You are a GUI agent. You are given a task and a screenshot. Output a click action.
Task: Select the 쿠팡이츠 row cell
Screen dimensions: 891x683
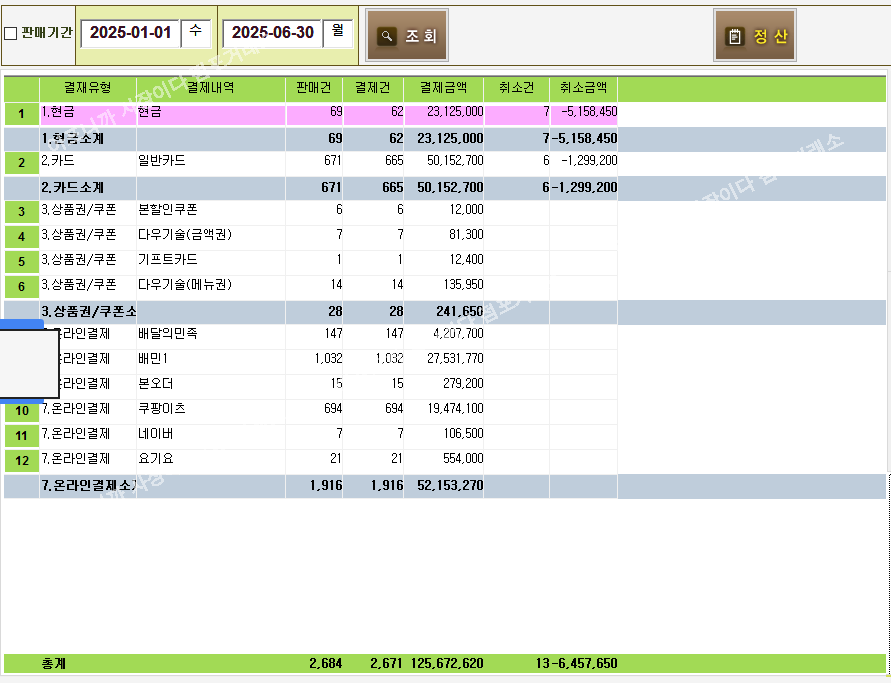coord(210,409)
